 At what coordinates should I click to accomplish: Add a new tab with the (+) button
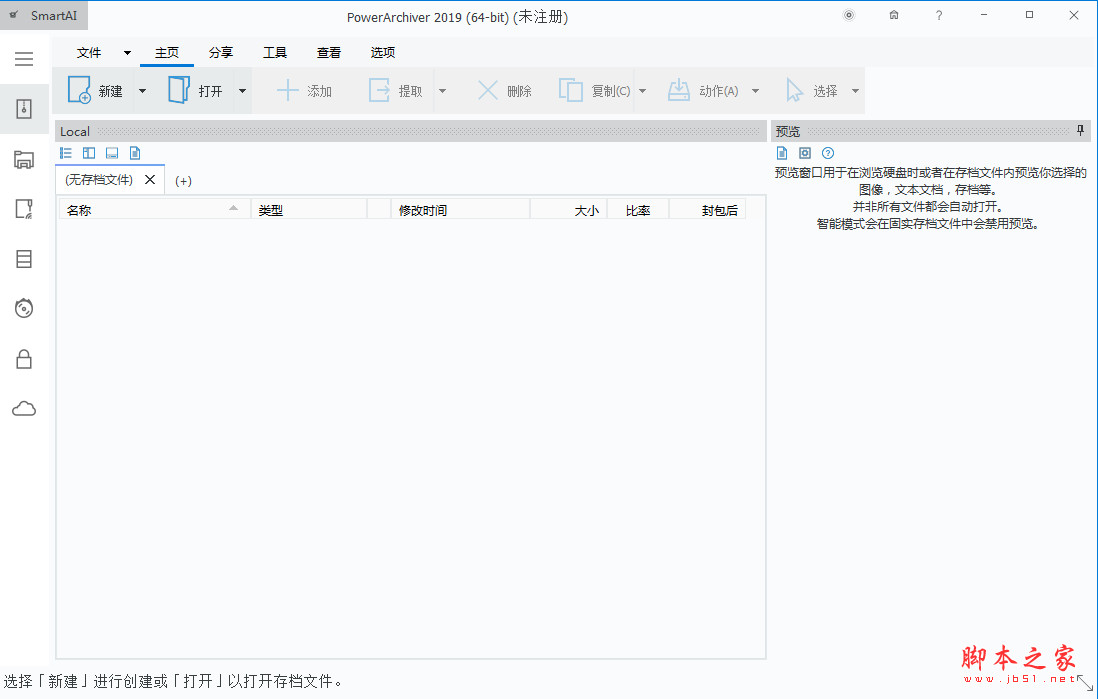pyautogui.click(x=183, y=181)
